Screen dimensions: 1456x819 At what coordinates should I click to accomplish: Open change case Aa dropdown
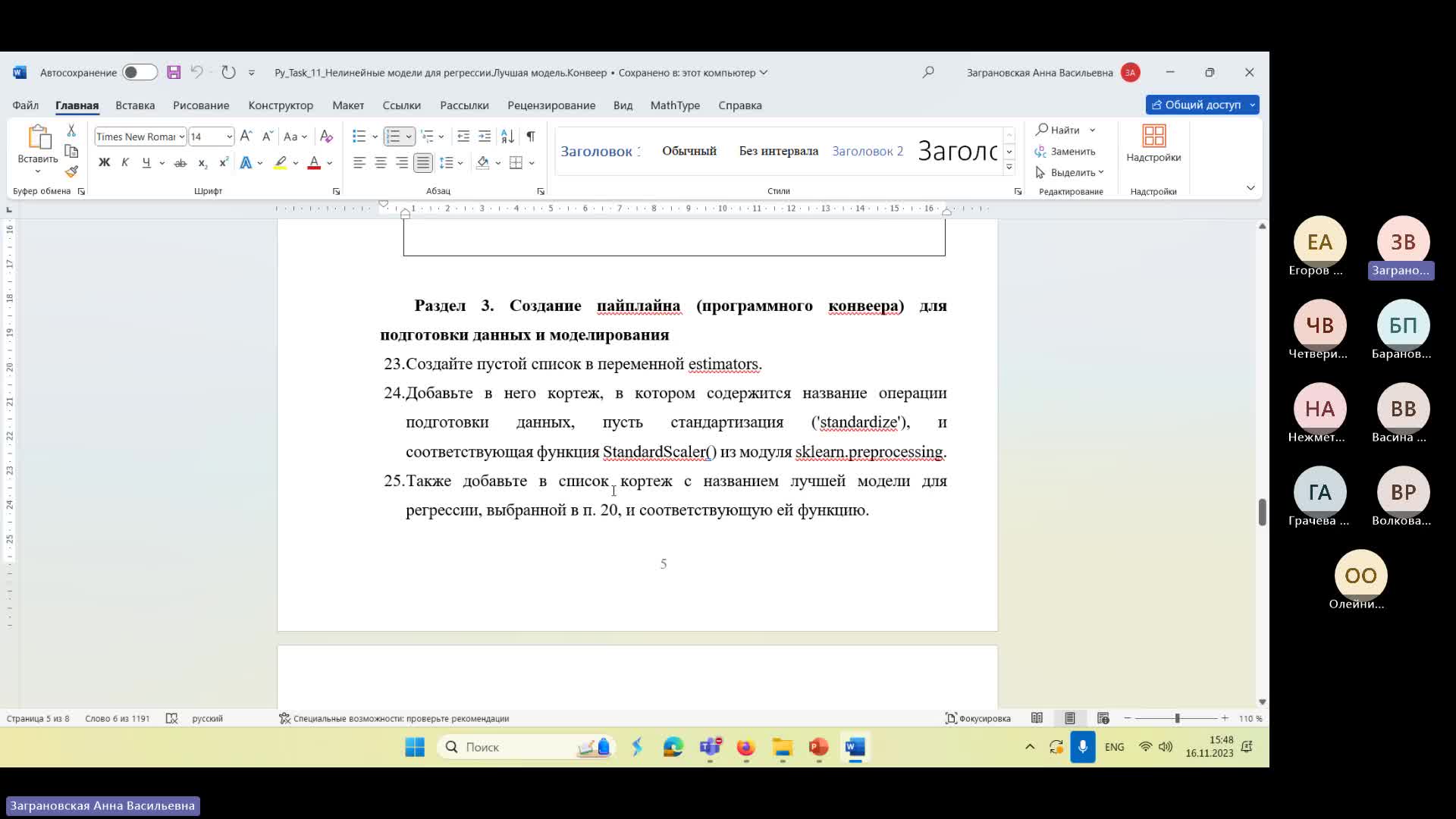coord(294,136)
